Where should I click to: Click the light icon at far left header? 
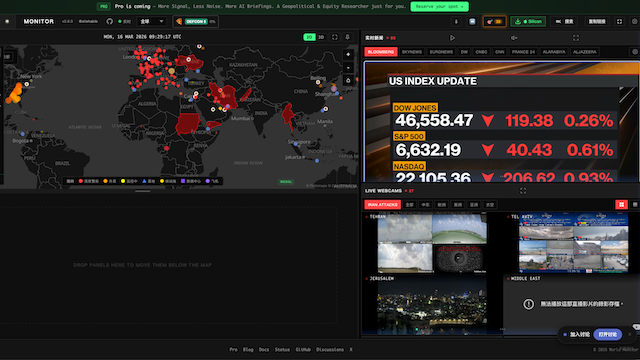tap(7, 21)
